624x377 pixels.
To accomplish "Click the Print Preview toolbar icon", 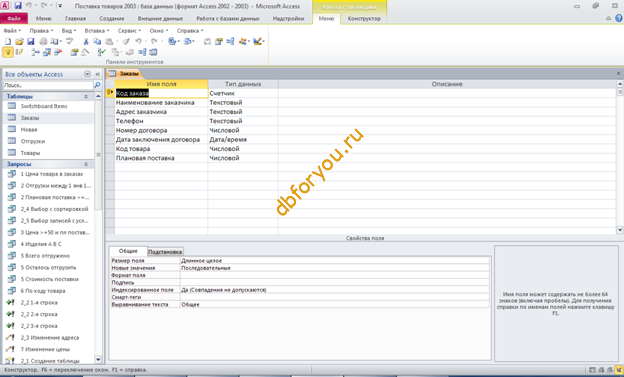I will (55, 41).
